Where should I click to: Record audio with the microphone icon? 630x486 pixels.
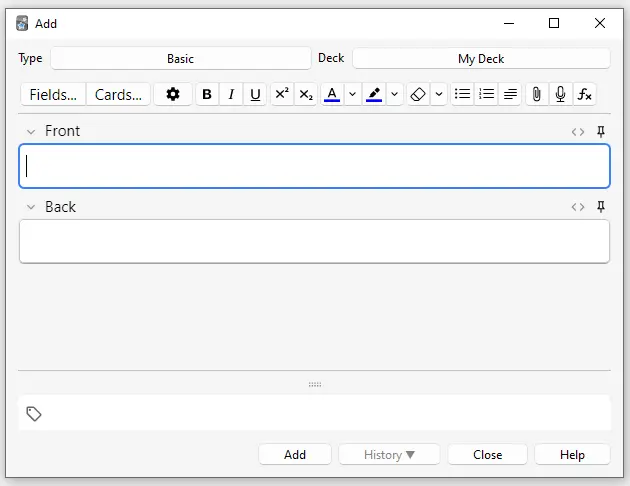(560, 94)
